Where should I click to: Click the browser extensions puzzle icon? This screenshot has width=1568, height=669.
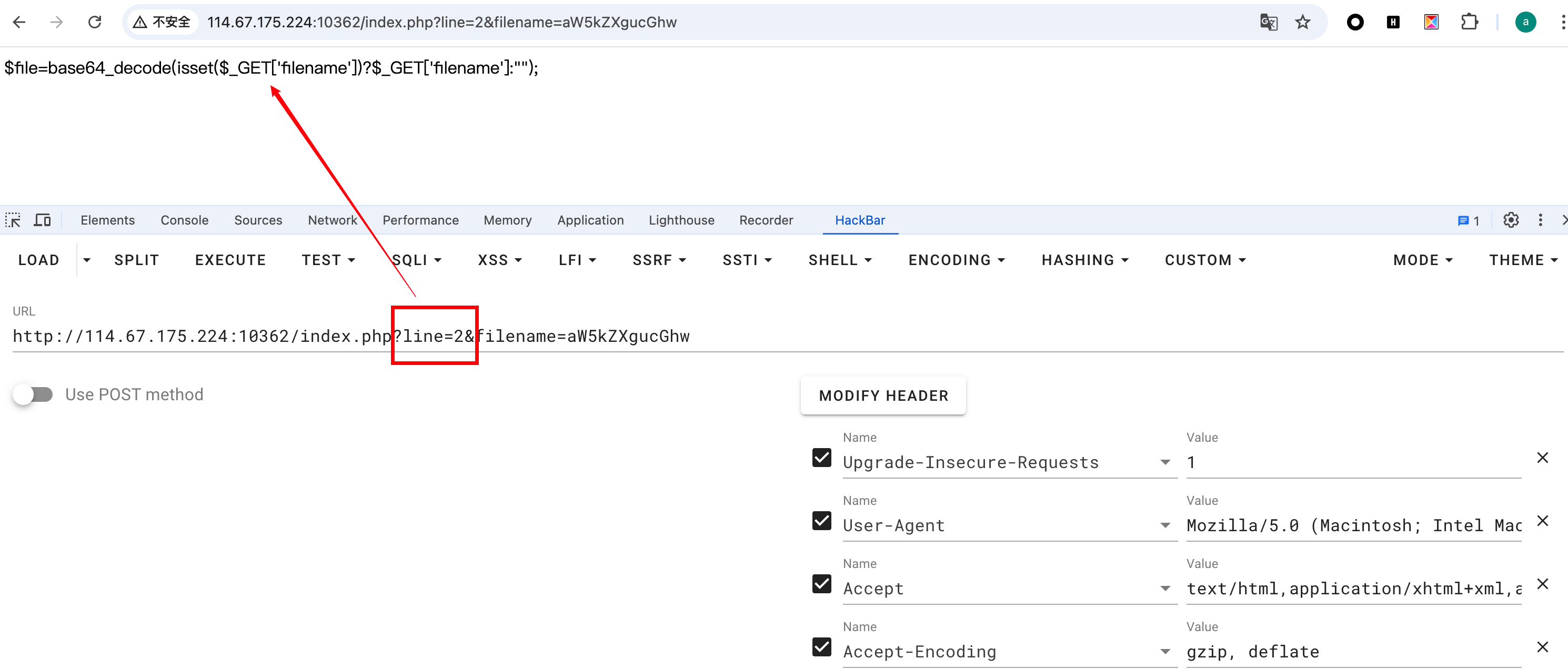pyautogui.click(x=1470, y=22)
